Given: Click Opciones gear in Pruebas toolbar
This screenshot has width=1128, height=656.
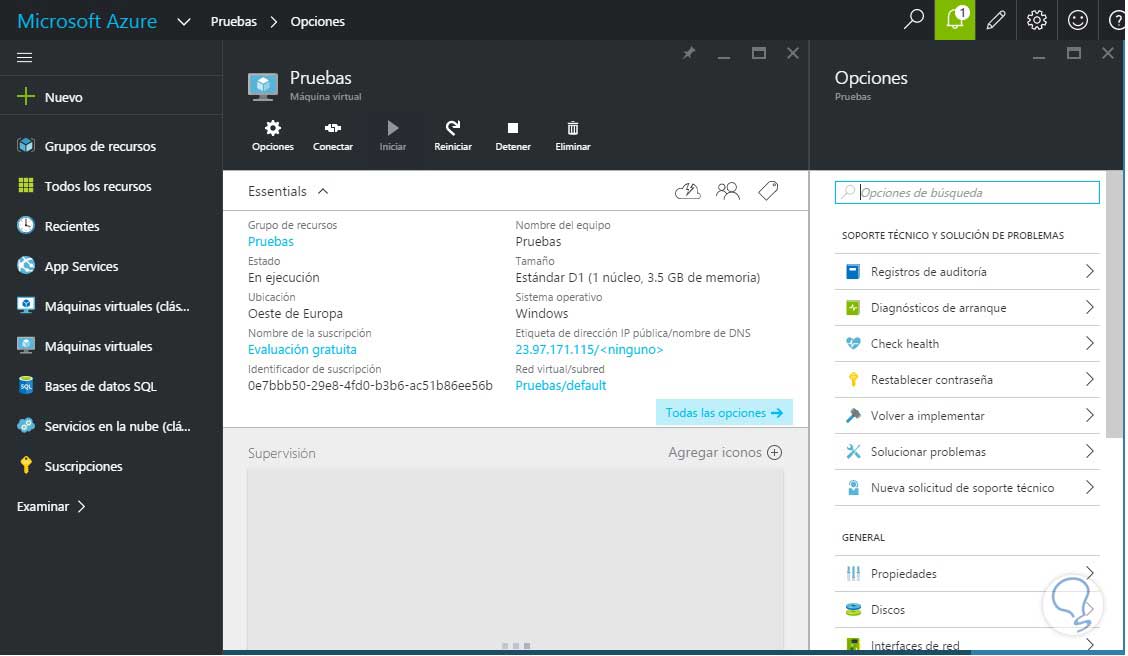Looking at the screenshot, I should pos(273,136).
